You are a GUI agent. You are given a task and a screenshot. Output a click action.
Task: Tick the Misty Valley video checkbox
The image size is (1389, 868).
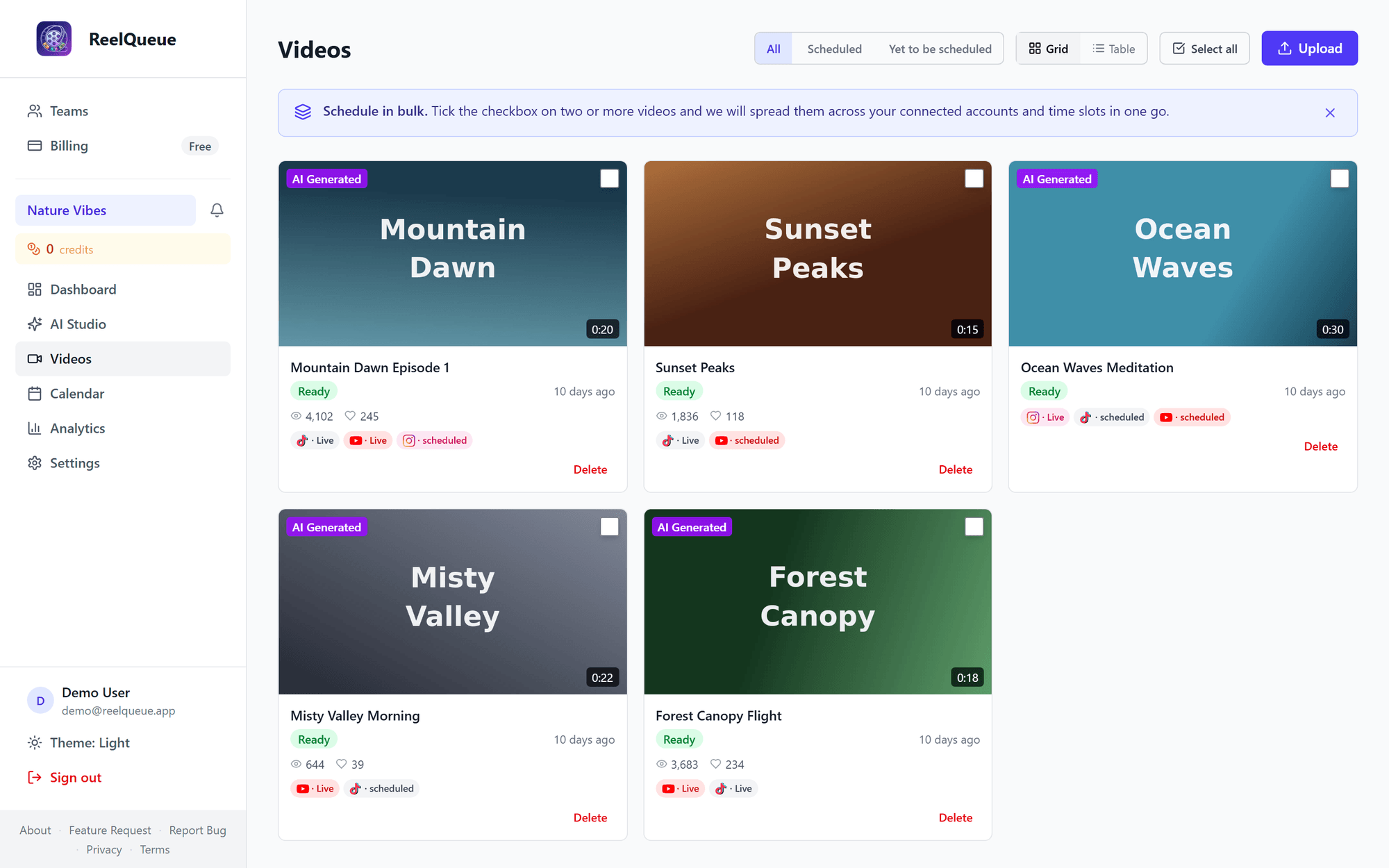pos(609,527)
